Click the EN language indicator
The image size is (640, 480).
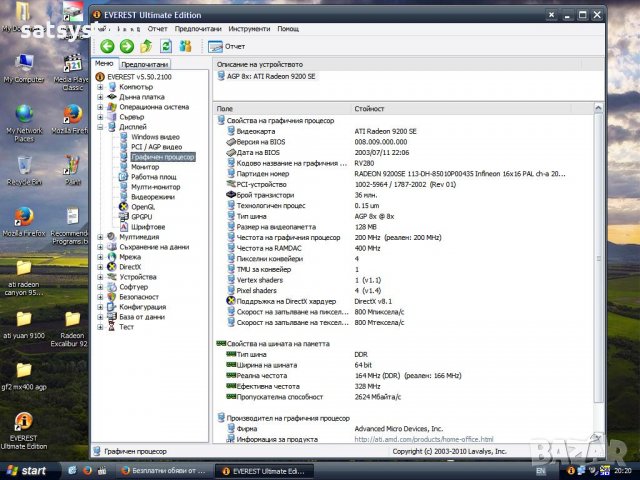pos(541,471)
